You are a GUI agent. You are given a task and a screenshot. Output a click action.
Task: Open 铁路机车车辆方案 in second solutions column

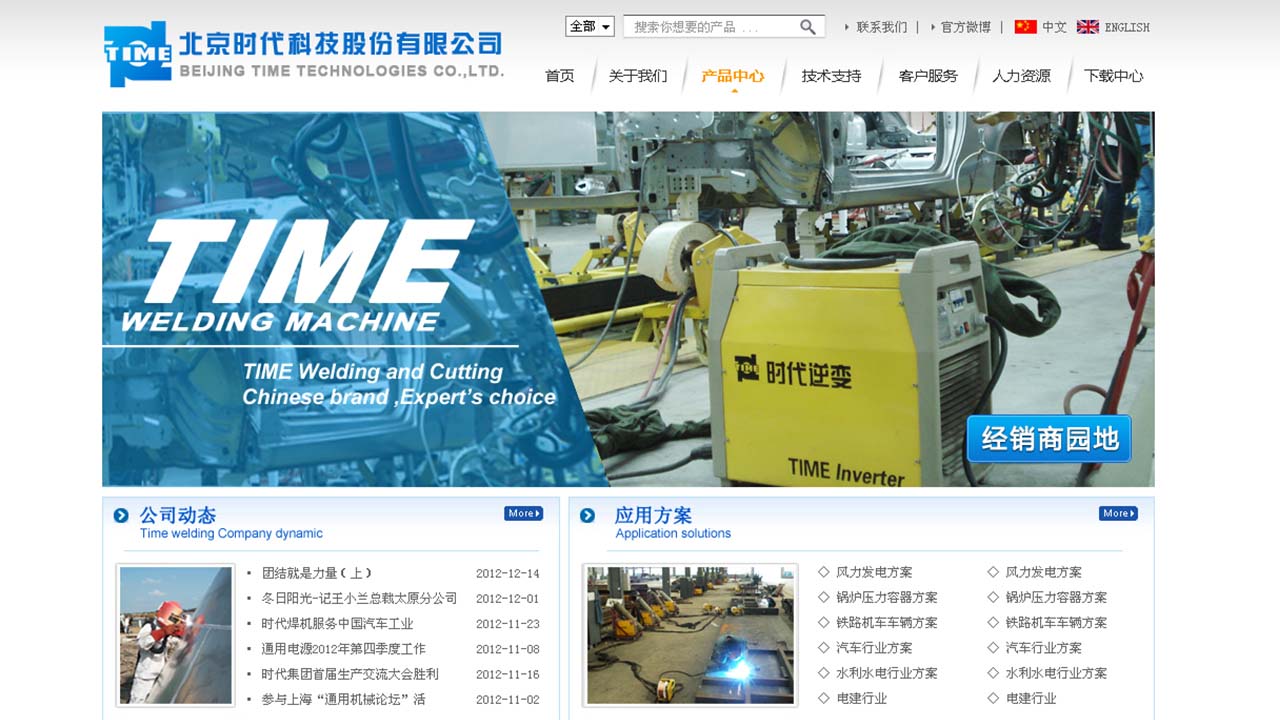(1056, 622)
